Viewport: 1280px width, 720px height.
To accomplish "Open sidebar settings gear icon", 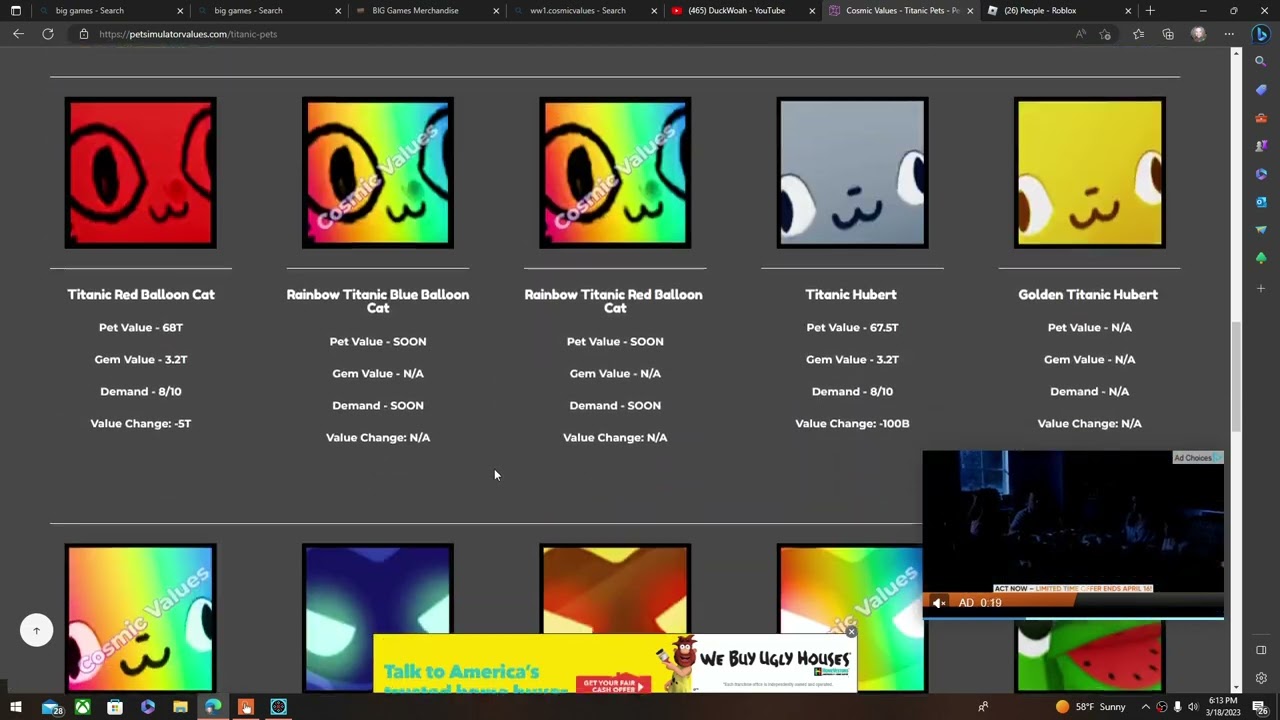I will coord(1261,678).
